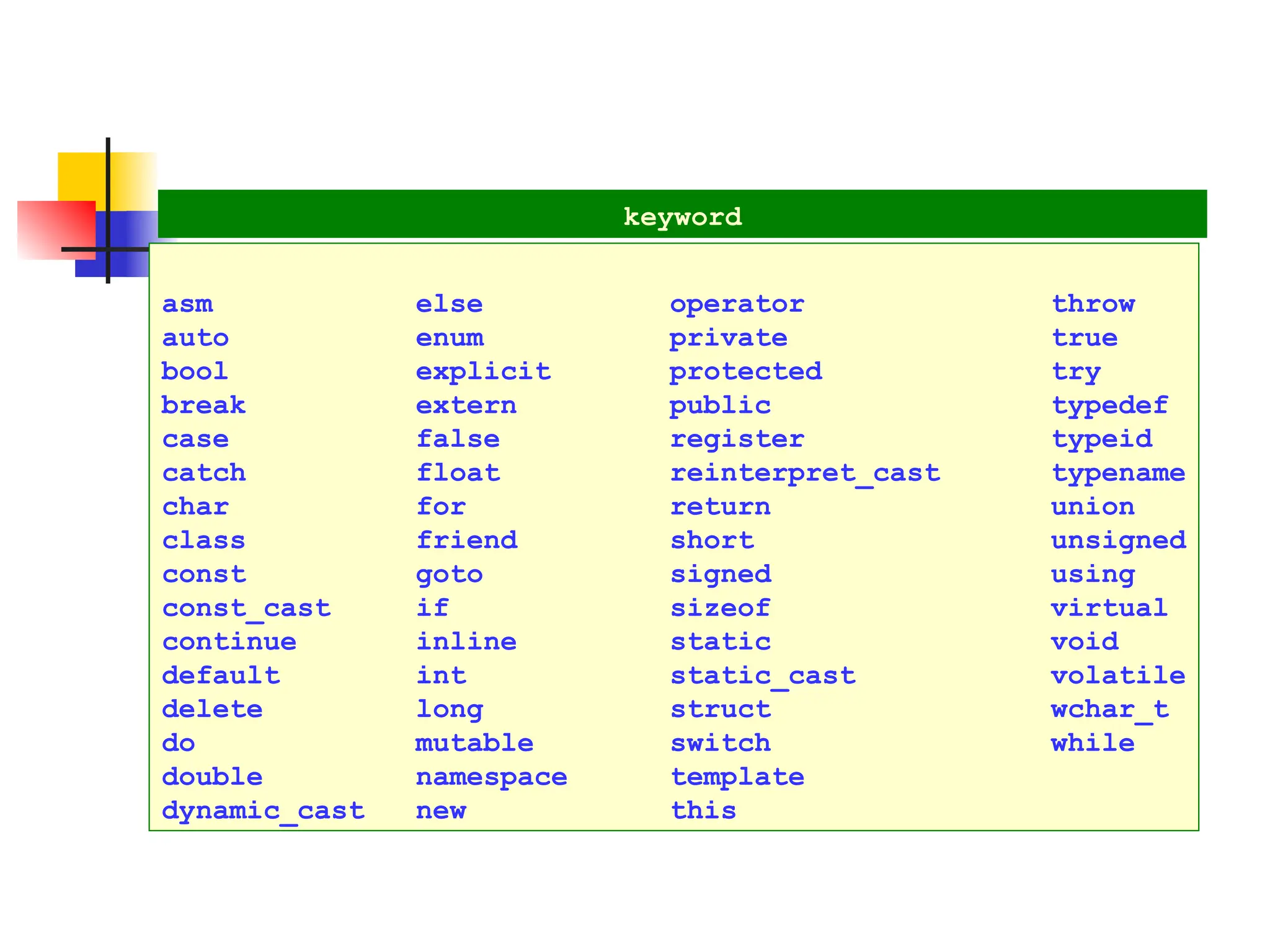The image size is (1270, 952).
Task: Select the keyword 'private'
Action: [x=729, y=338]
